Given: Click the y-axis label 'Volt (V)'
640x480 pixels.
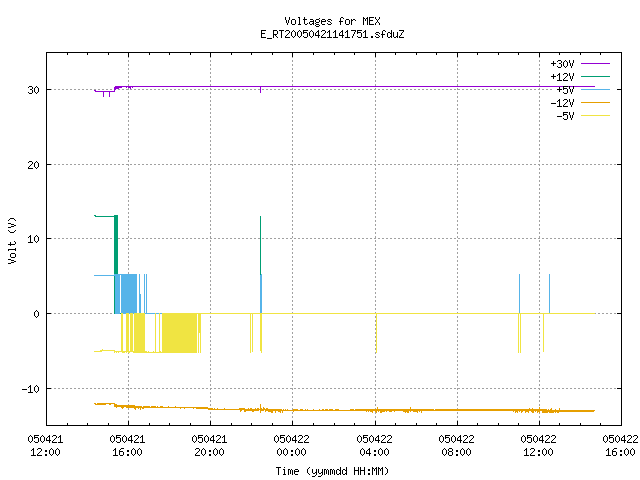Looking at the screenshot, I should click(x=12, y=240).
